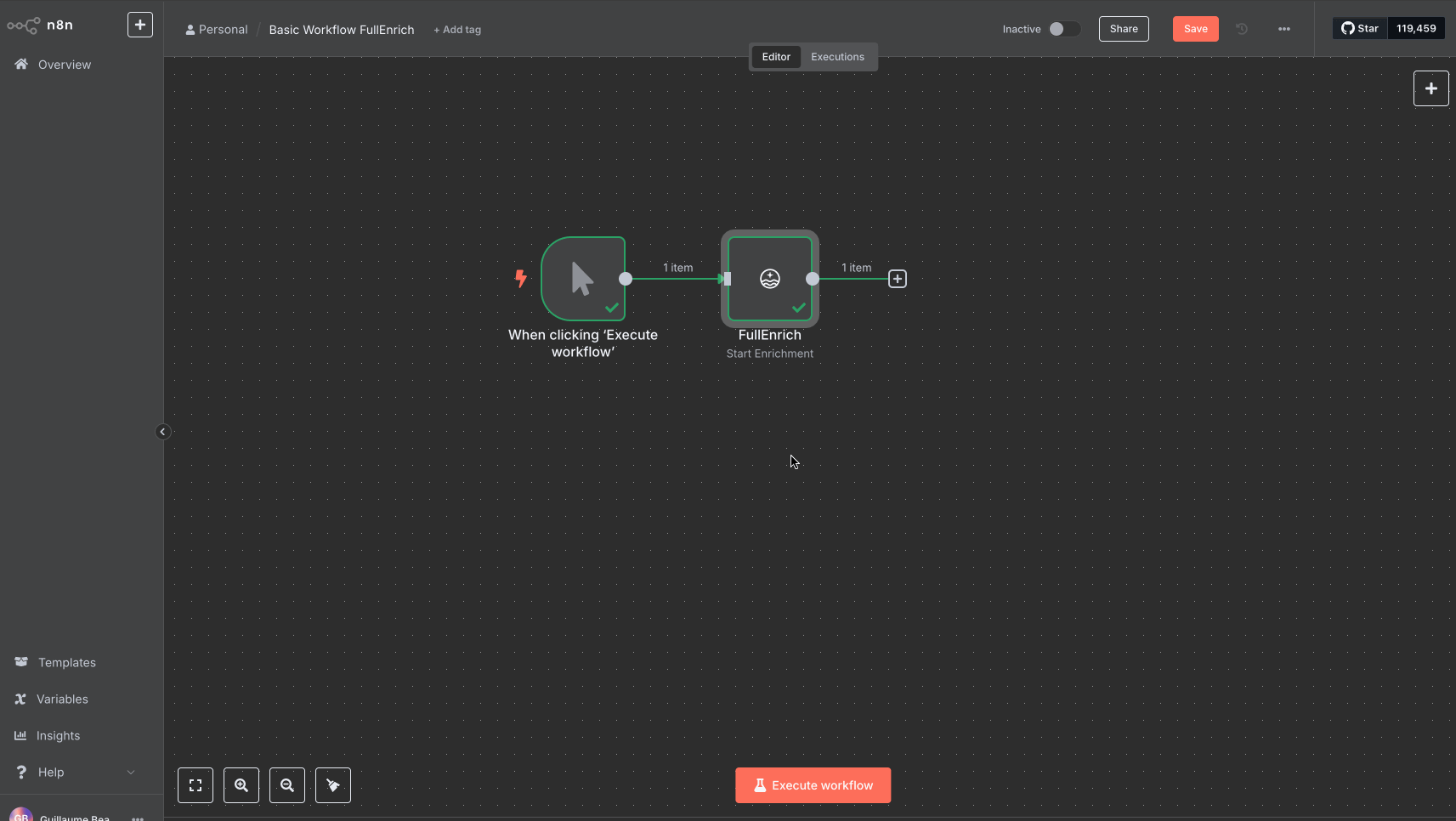Click the trigger lightning bolt icon

[x=521, y=278]
